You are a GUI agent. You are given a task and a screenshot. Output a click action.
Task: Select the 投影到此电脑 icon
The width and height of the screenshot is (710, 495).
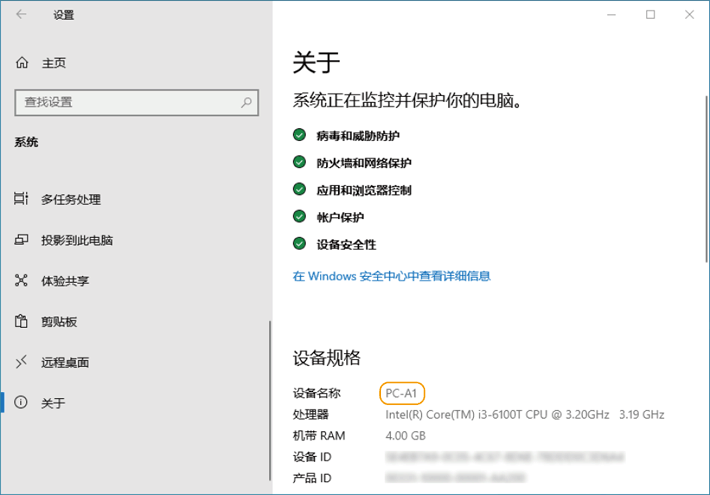coord(22,240)
